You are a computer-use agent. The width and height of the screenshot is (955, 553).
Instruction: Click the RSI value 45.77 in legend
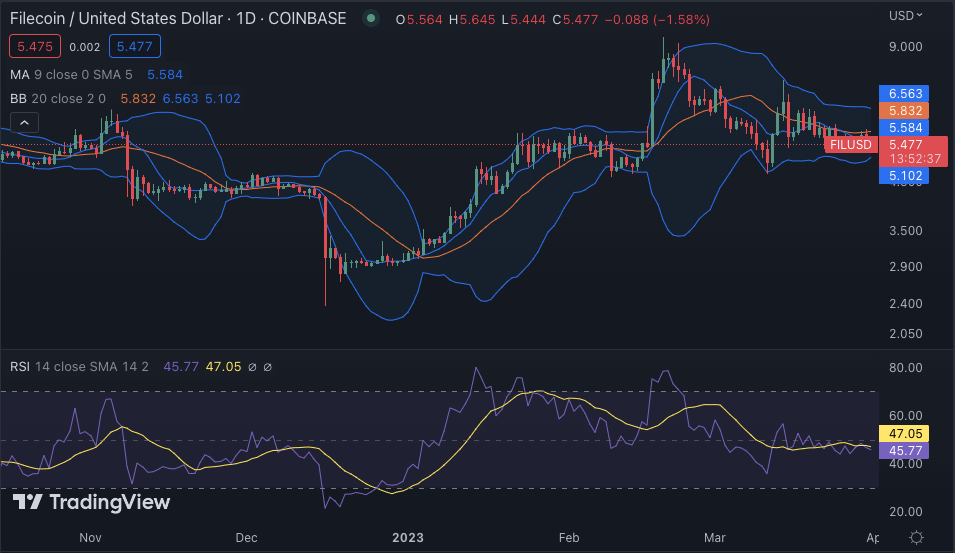tap(181, 367)
